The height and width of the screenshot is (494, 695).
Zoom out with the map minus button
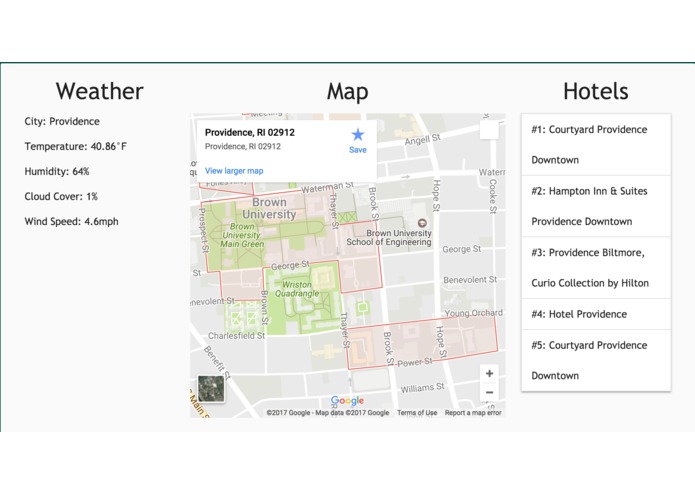click(x=489, y=393)
